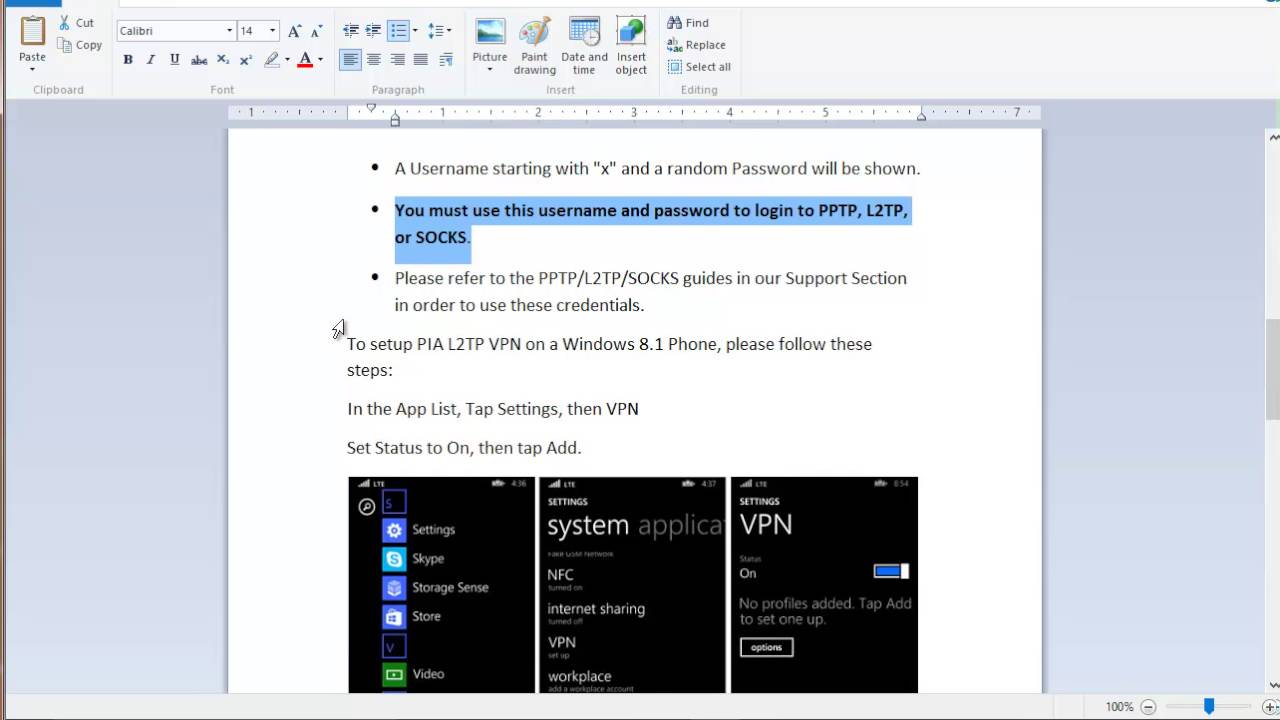Viewport: 1280px width, 720px height.
Task: Click the 'Set Status to On, then tap Add.' line
Action: point(464,447)
